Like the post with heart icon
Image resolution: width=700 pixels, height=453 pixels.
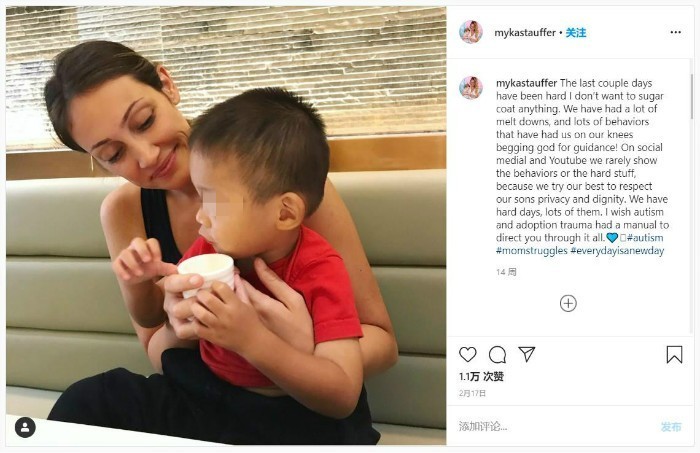coord(467,354)
